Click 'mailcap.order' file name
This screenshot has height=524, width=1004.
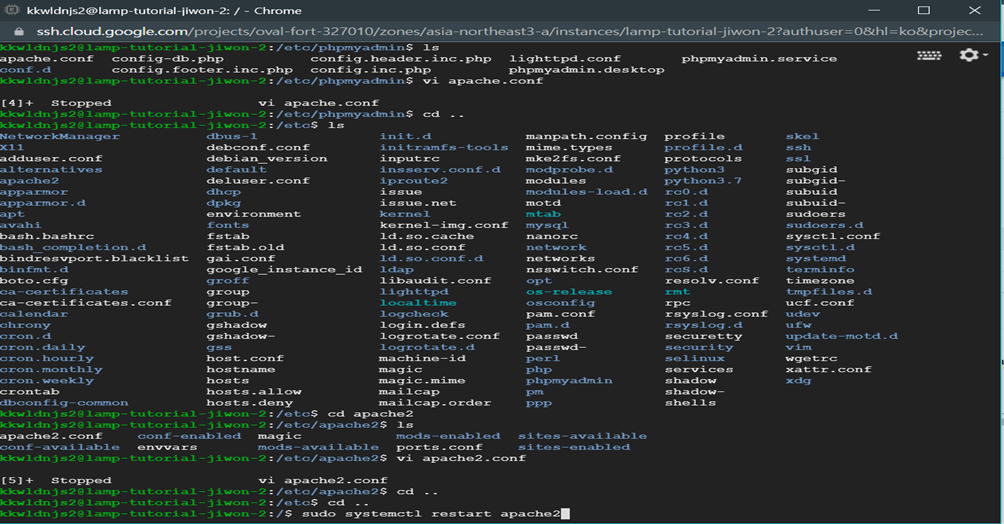(435, 403)
